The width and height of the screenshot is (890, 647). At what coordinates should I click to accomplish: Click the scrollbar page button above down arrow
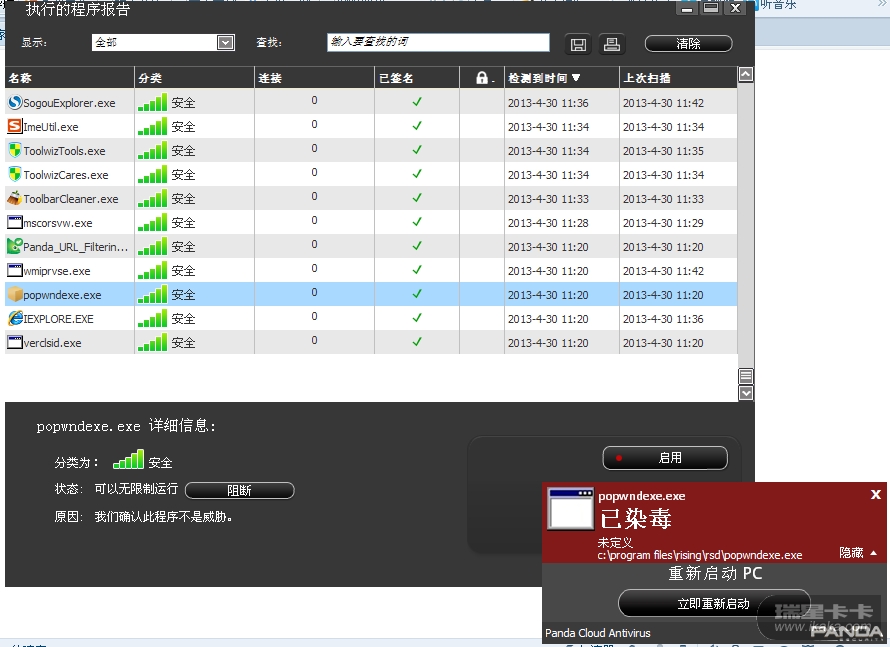coord(746,376)
